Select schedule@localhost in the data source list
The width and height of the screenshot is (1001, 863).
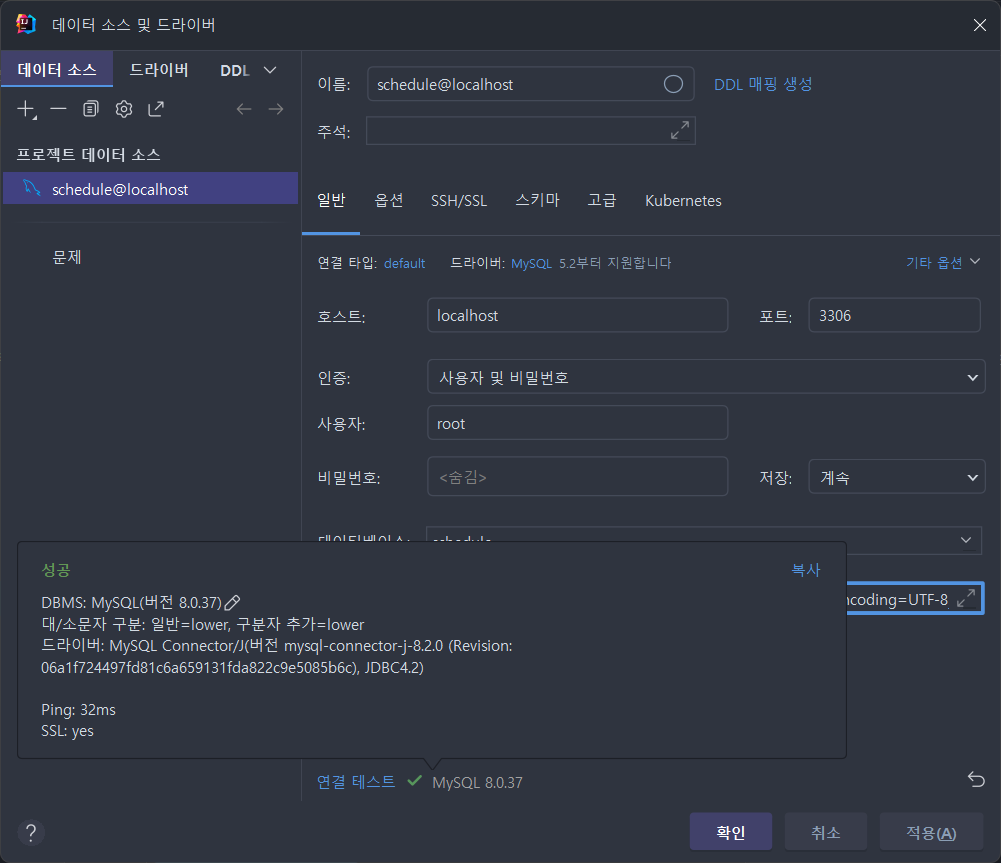tap(151, 188)
